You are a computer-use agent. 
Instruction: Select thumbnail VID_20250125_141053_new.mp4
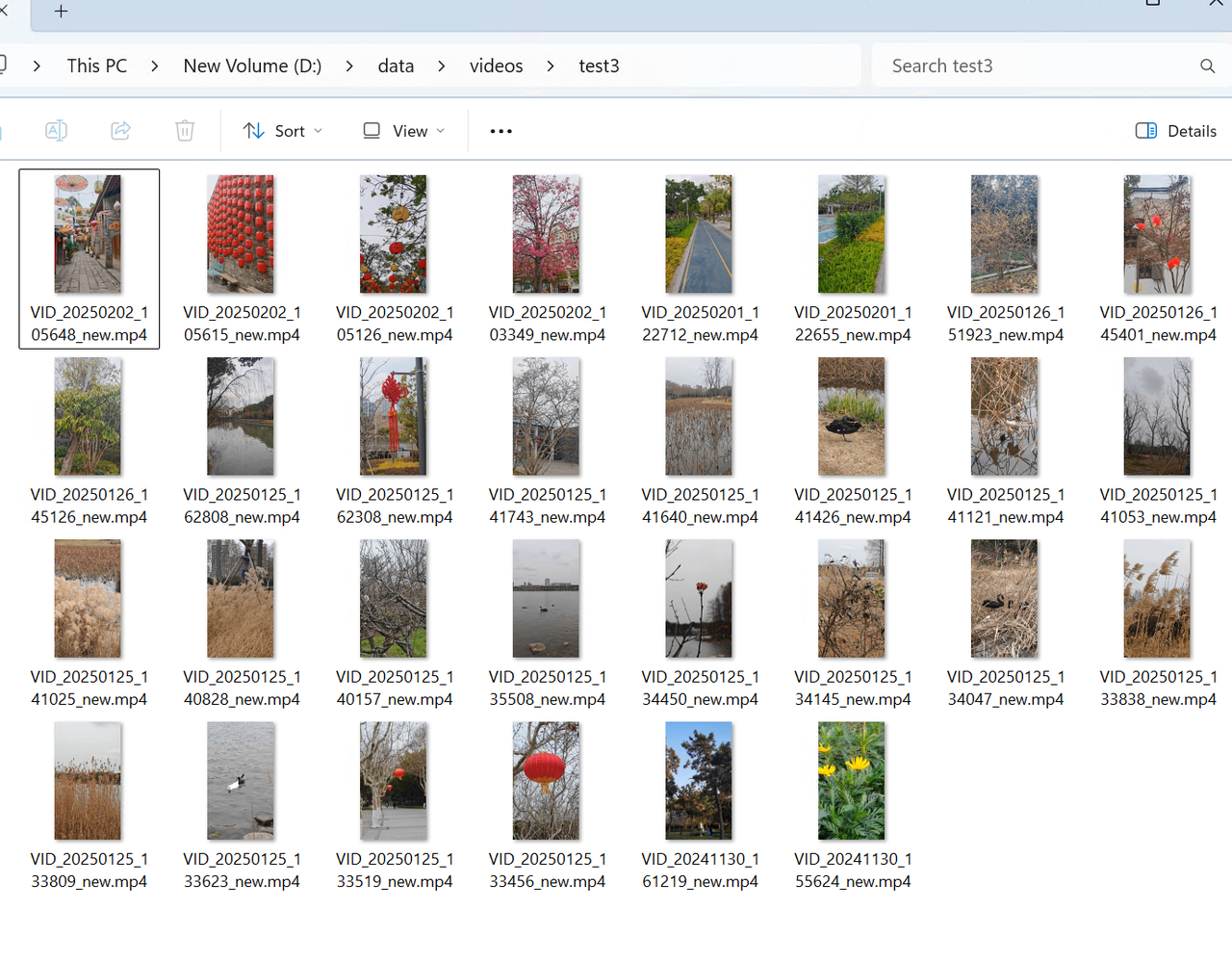(1158, 416)
